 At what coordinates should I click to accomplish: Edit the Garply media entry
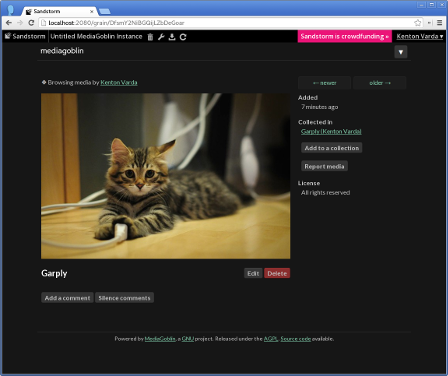tap(253, 273)
